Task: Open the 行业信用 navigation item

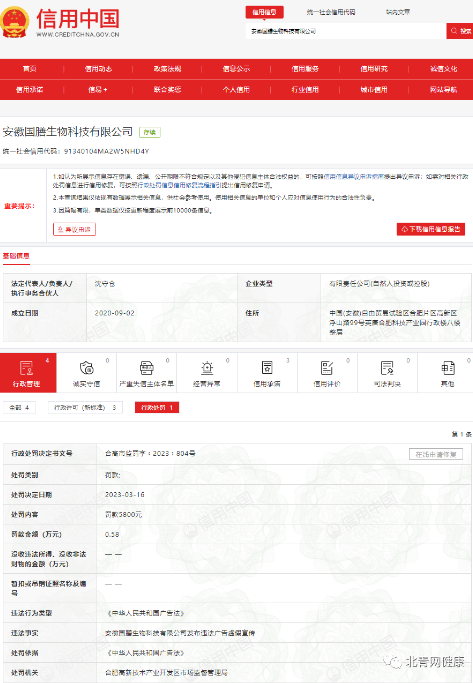Action: tap(305, 90)
